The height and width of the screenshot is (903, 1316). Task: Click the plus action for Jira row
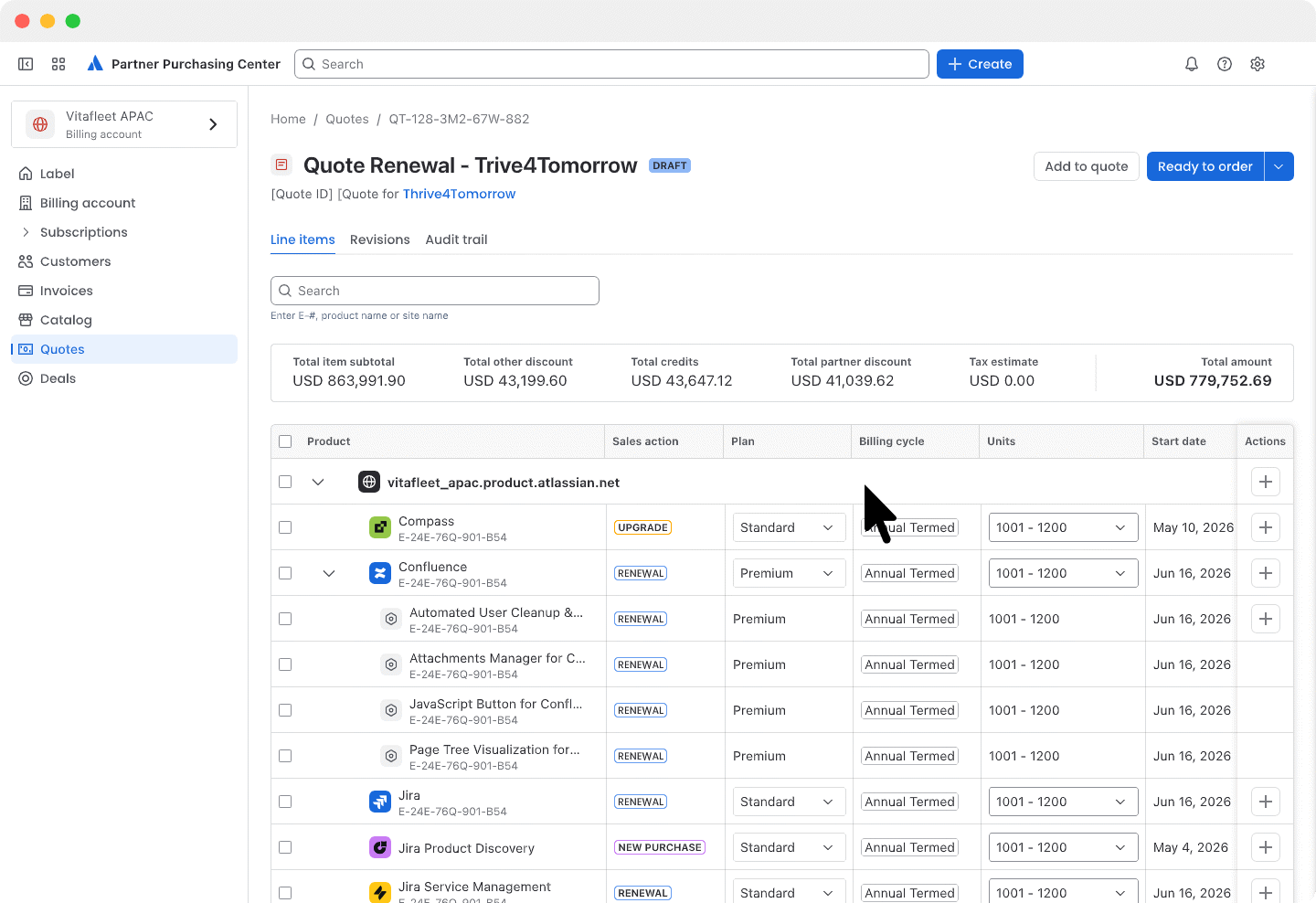coord(1266,802)
